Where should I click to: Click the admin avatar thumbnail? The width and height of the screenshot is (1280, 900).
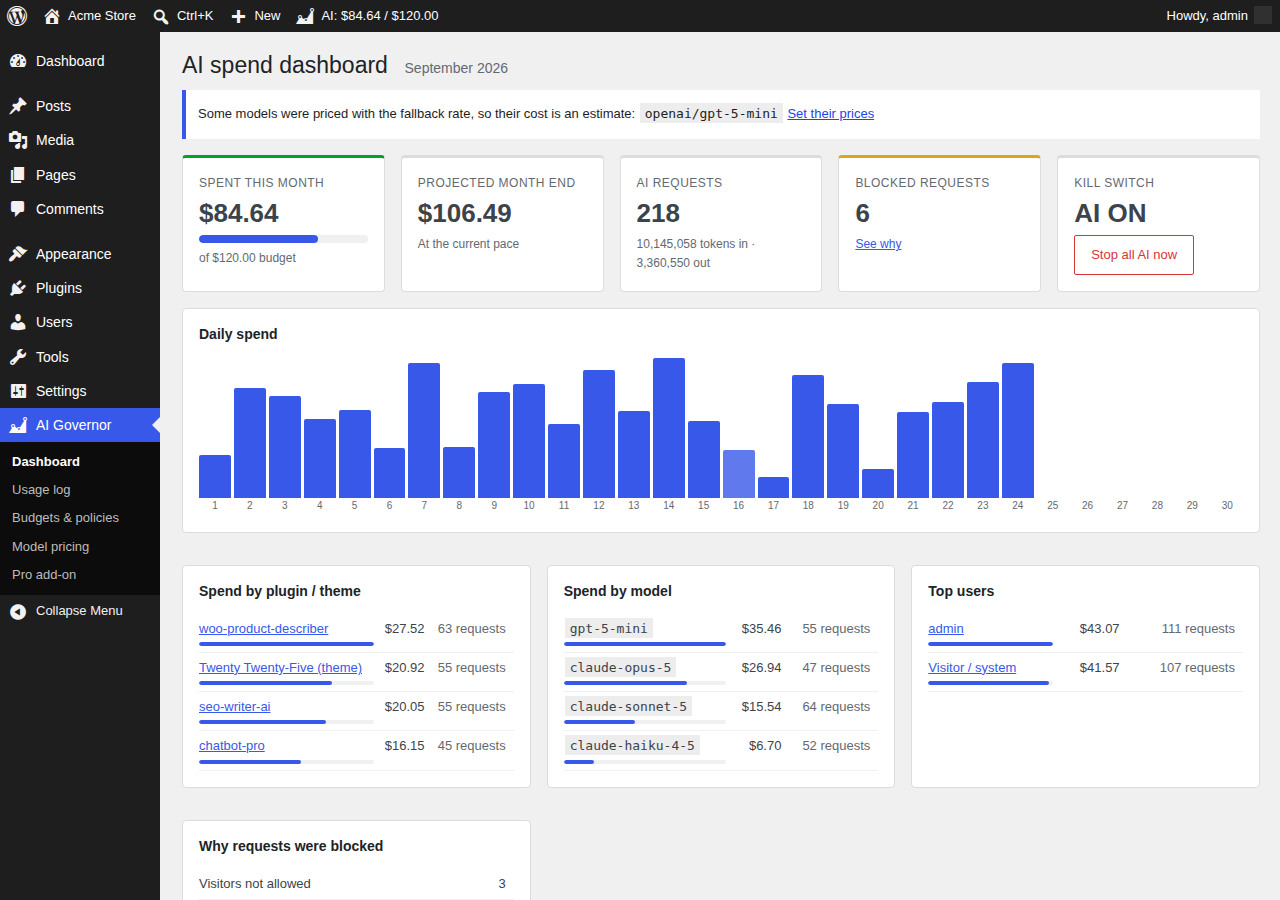(1263, 16)
